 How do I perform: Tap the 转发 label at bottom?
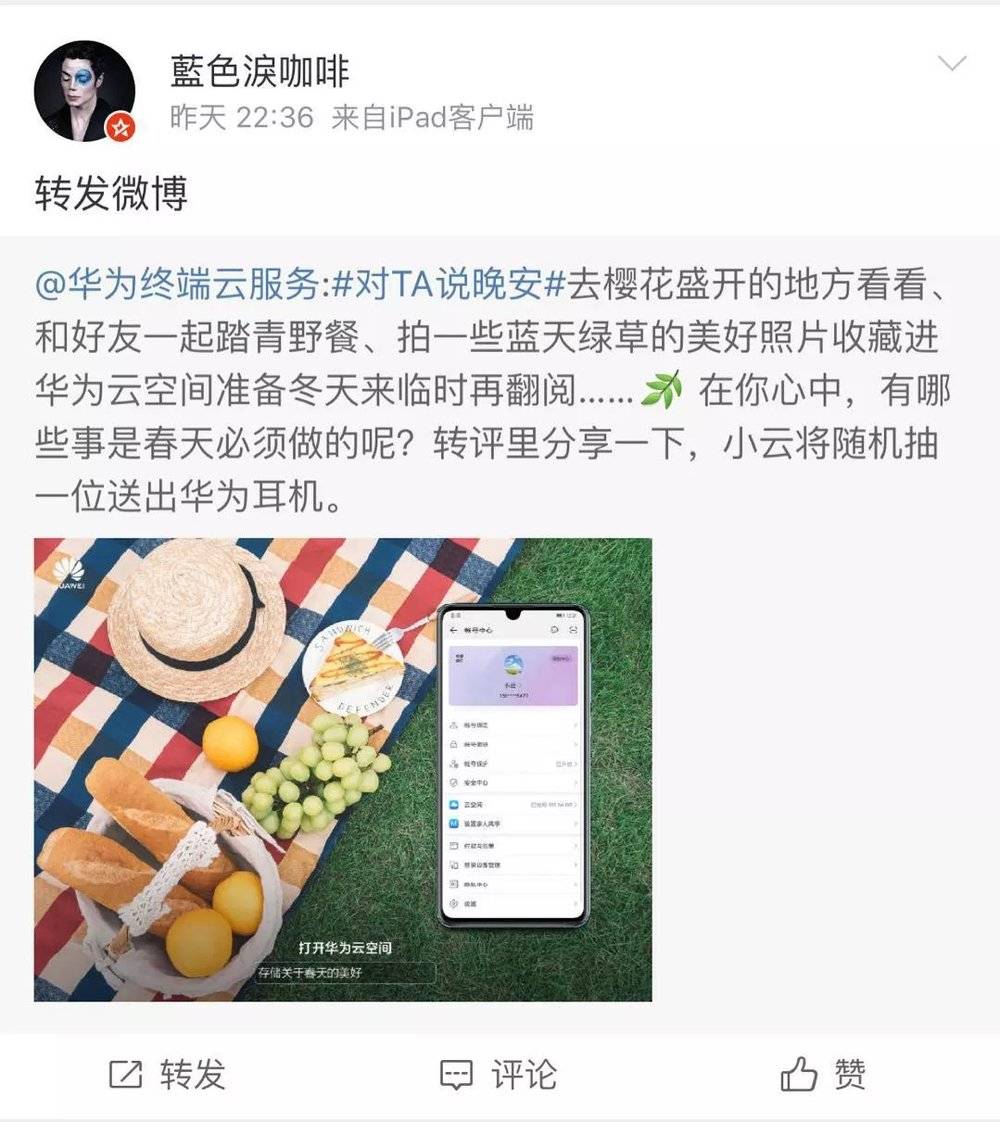tap(192, 1075)
